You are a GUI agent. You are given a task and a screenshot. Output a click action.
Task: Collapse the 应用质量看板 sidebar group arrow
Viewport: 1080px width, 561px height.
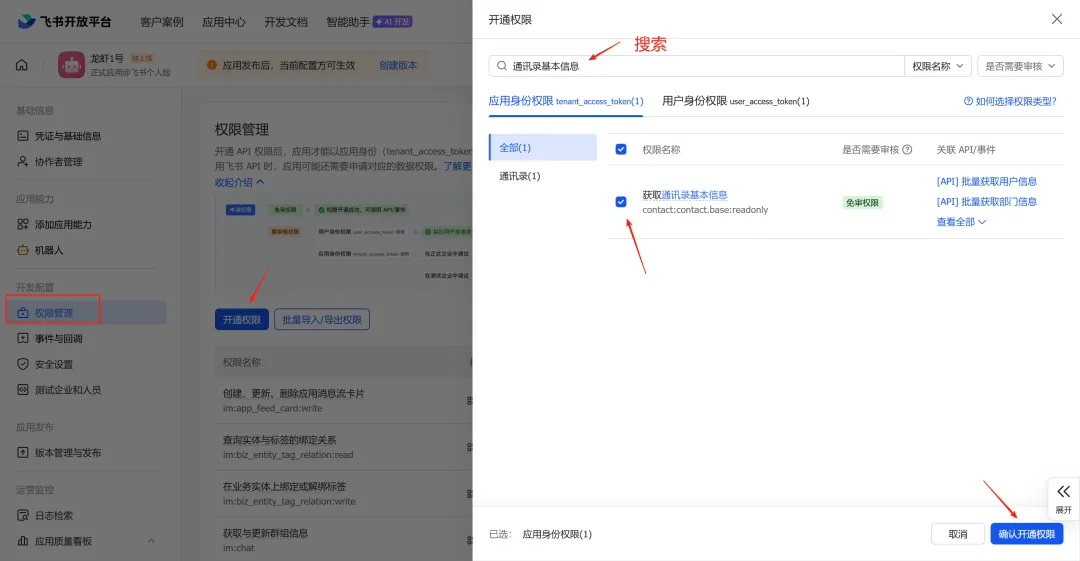(151, 541)
